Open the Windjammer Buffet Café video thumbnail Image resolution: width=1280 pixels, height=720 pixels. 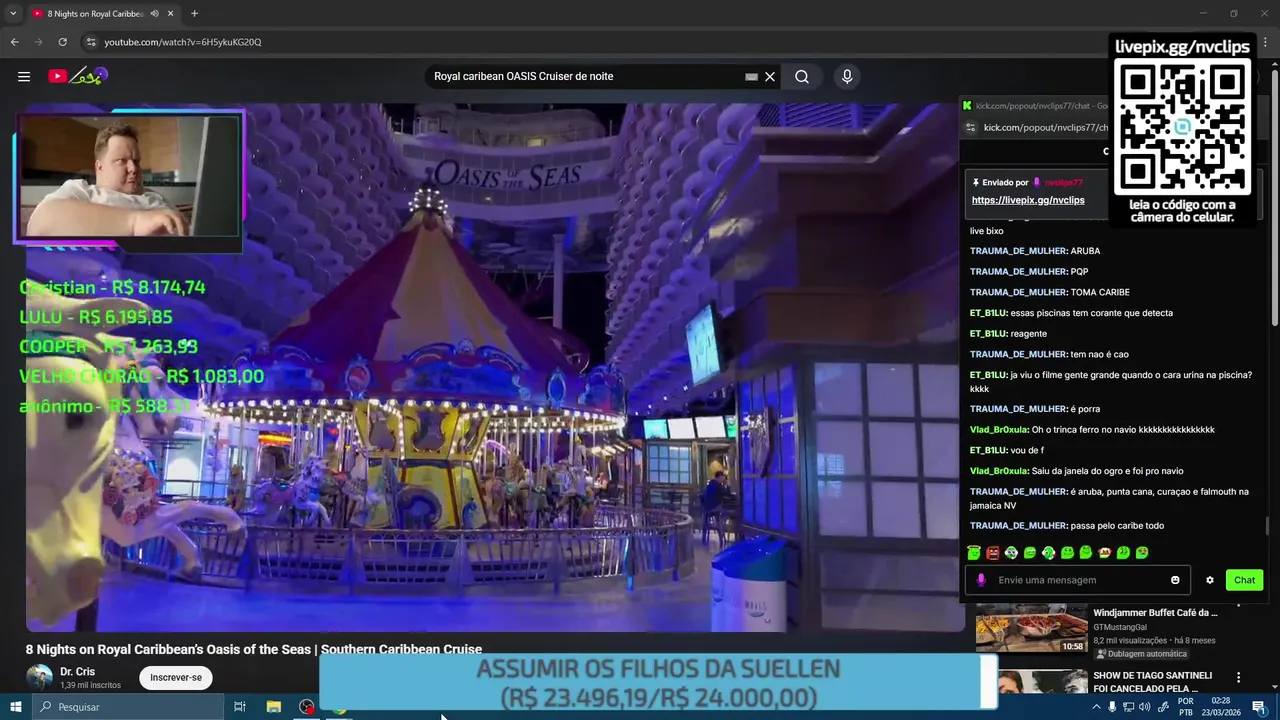pos(1031,629)
